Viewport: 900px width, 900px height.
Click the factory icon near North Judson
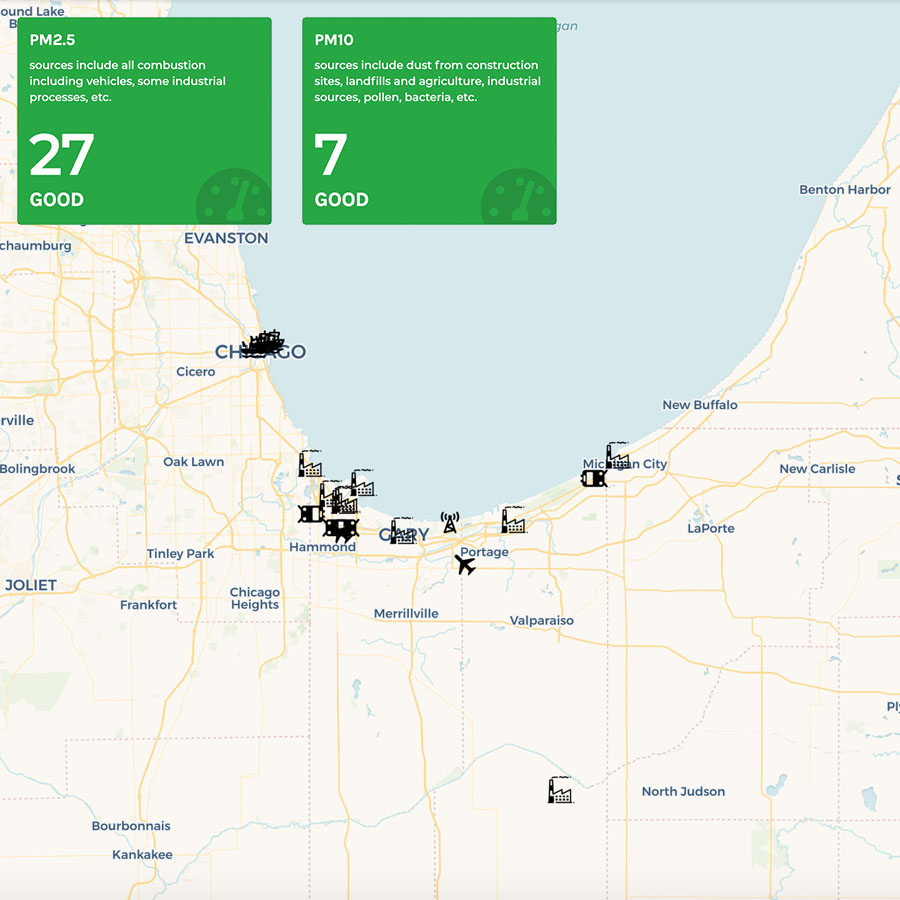(560, 790)
